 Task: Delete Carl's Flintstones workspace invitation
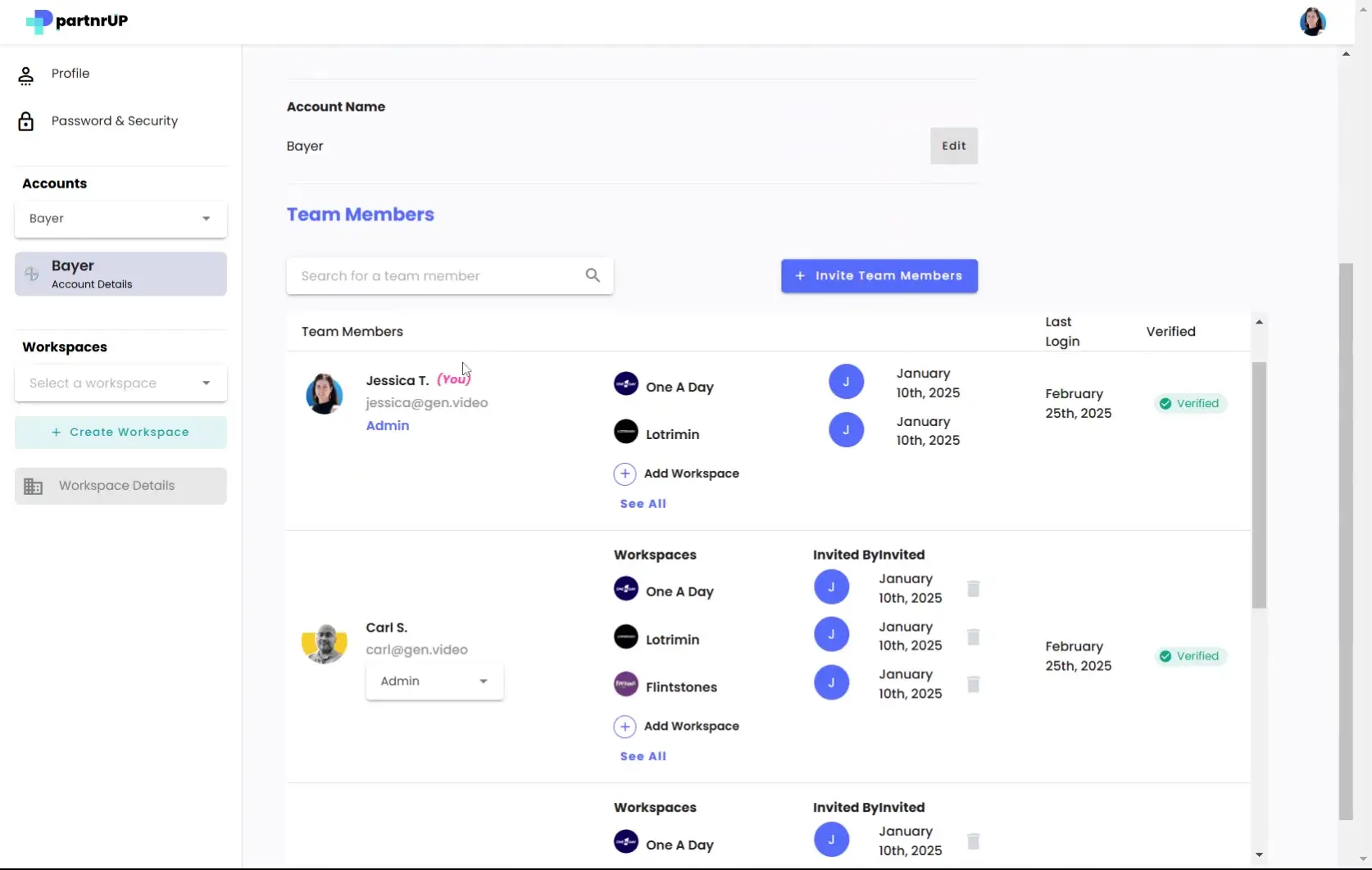click(x=974, y=685)
